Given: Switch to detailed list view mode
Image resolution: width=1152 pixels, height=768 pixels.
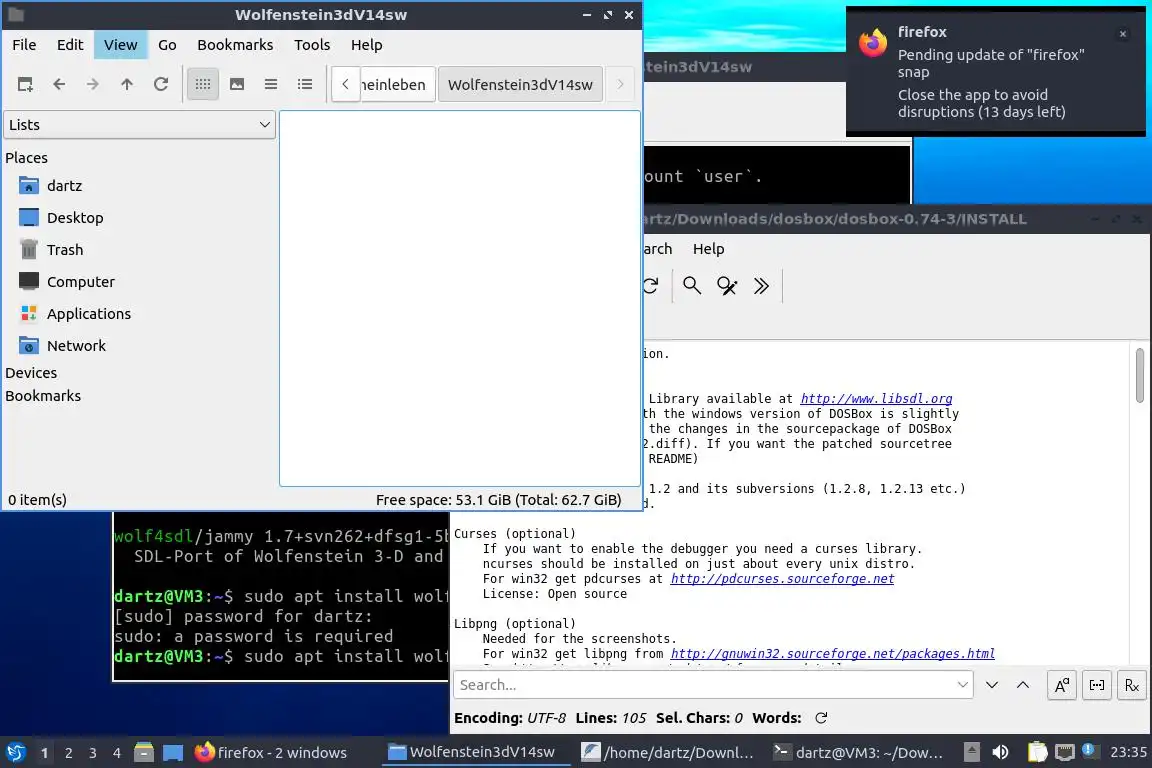Looking at the screenshot, I should tap(305, 85).
